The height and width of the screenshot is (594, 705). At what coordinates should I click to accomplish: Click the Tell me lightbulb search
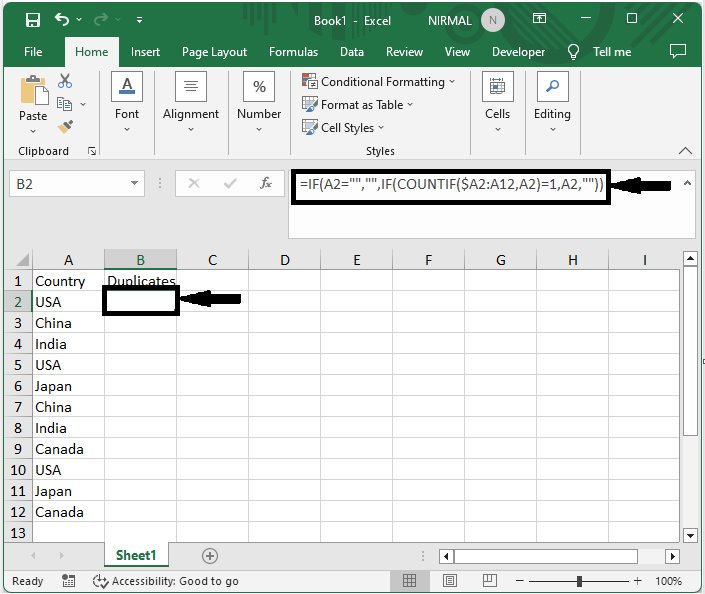click(x=600, y=52)
